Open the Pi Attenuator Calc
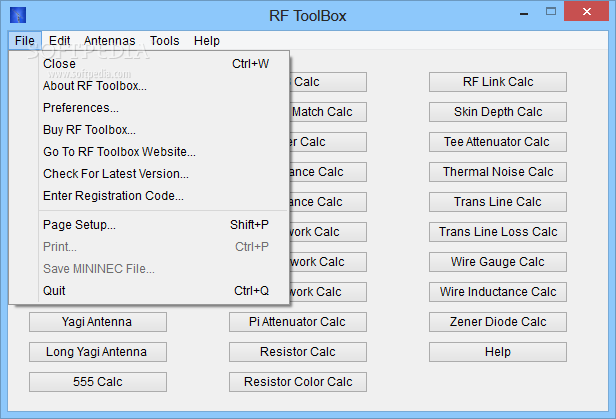Image resolution: width=616 pixels, height=419 pixels. [x=298, y=322]
